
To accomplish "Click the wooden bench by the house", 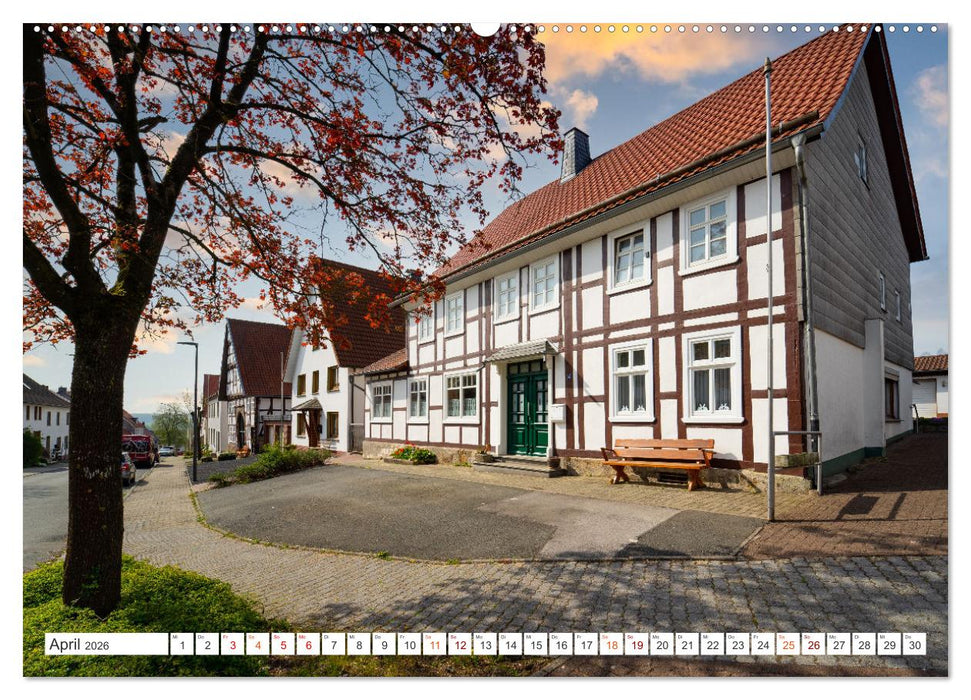I will (x=659, y=459).
